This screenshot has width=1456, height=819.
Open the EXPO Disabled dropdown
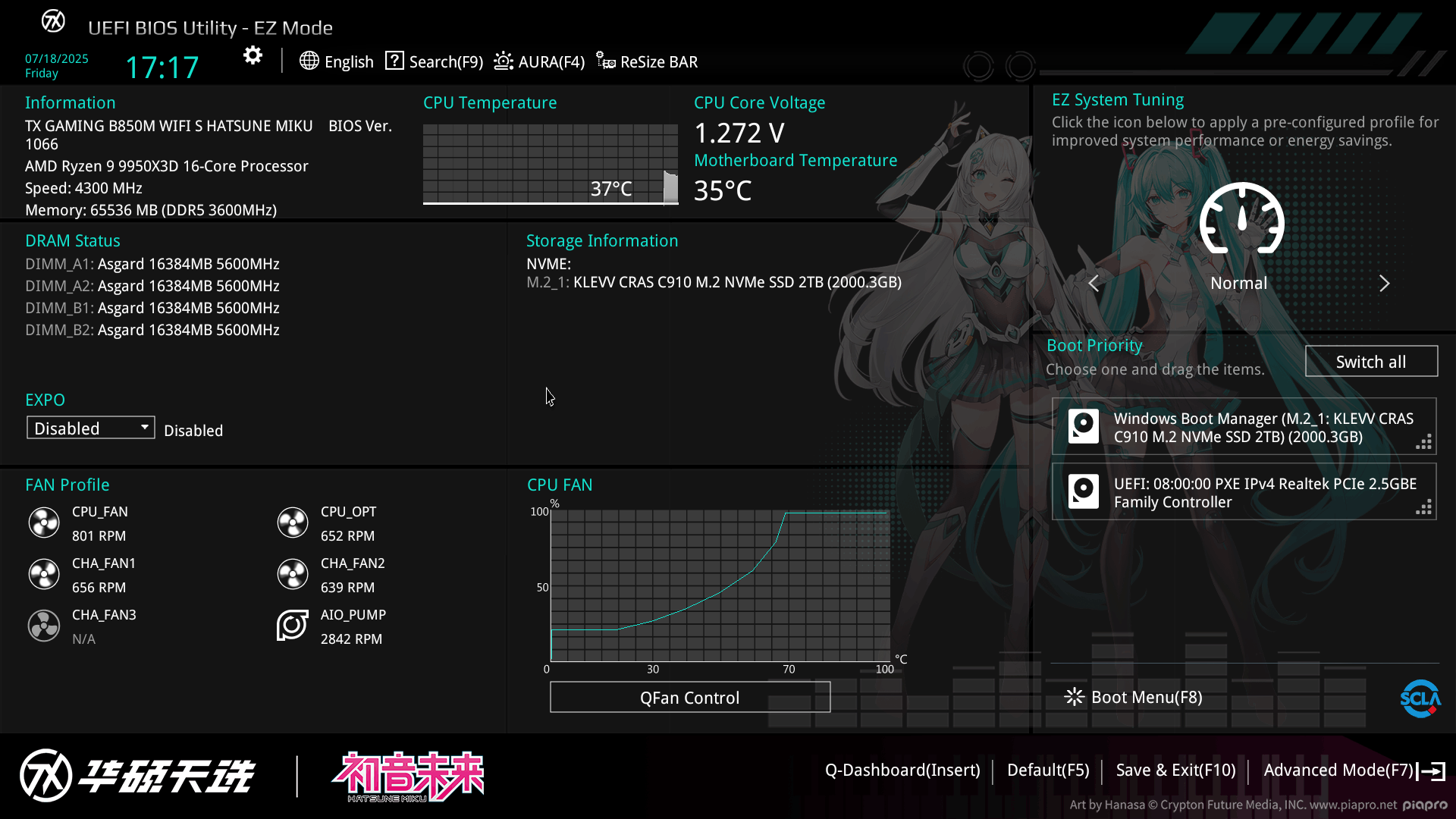91,428
